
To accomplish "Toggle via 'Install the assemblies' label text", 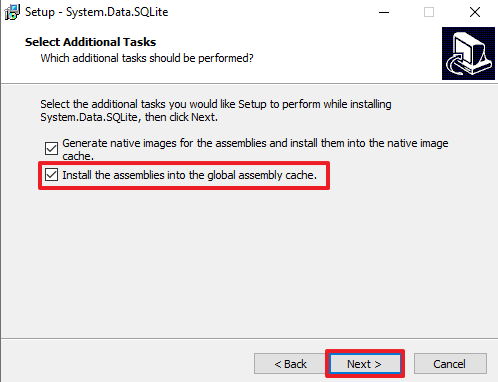I will click(x=189, y=175).
